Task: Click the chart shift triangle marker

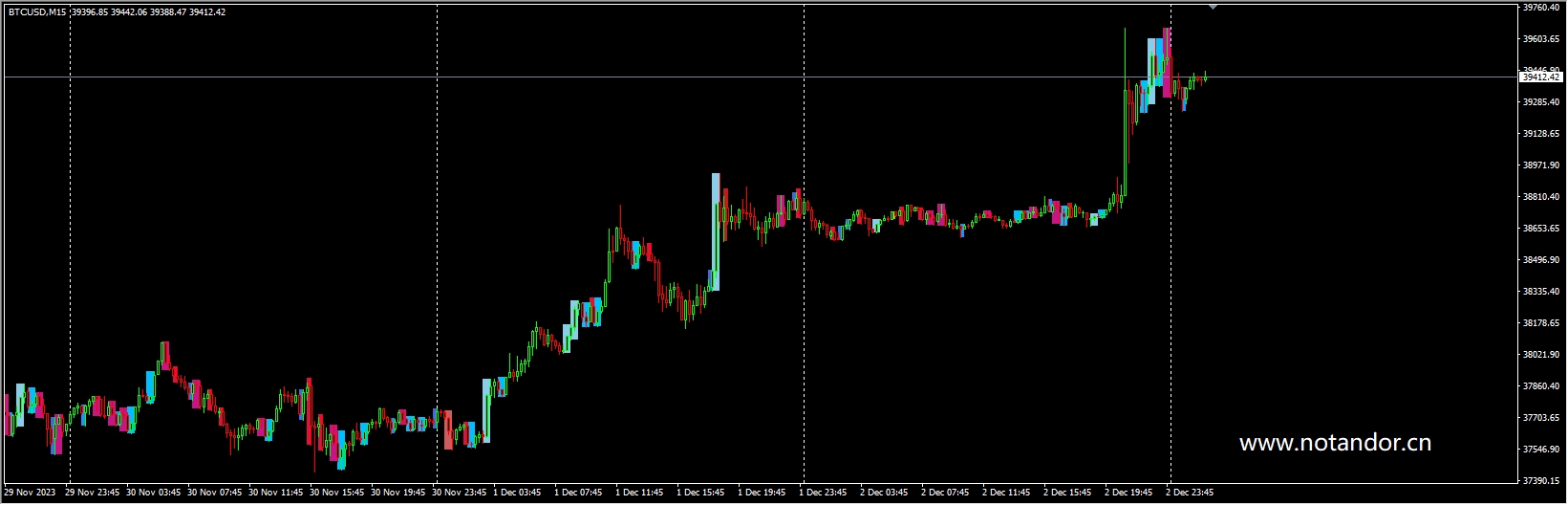Action: 1213,8
